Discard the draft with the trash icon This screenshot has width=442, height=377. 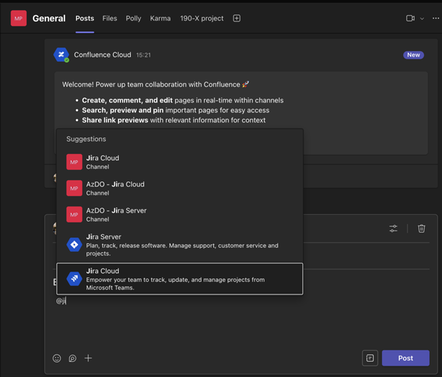point(421,229)
